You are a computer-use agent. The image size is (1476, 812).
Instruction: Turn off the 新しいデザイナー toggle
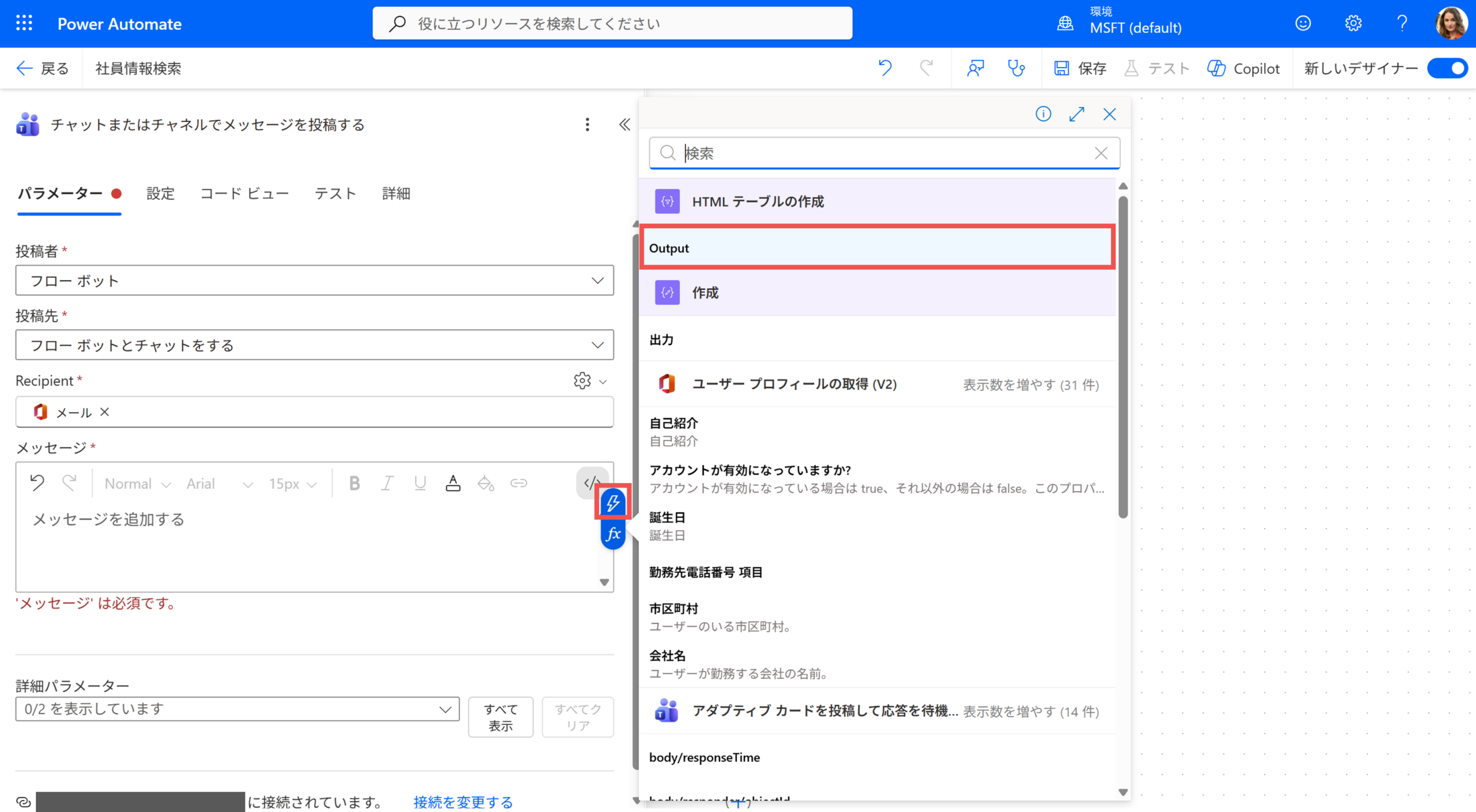tap(1448, 69)
